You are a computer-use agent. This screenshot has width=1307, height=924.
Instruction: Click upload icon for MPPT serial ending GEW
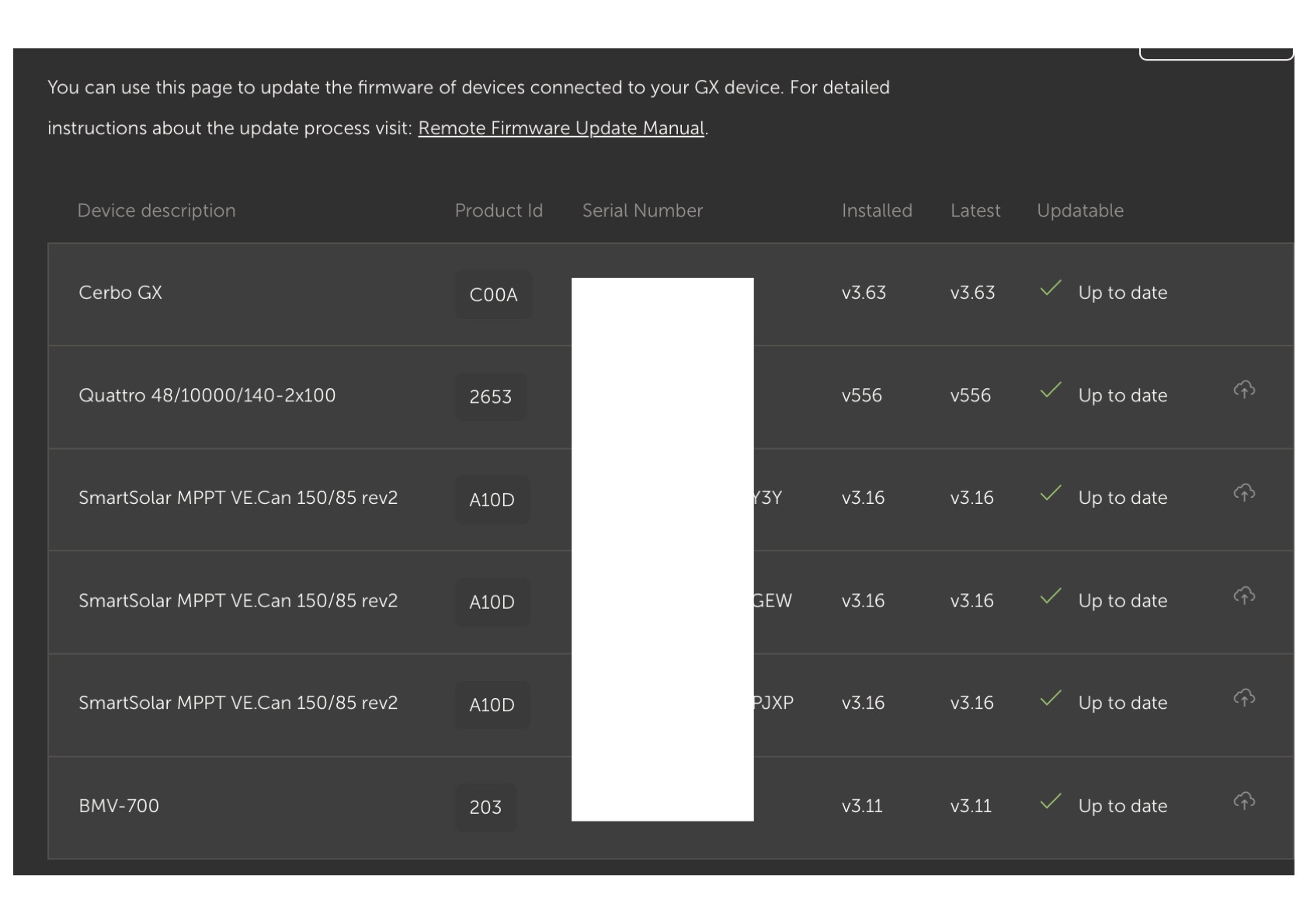(x=1244, y=596)
